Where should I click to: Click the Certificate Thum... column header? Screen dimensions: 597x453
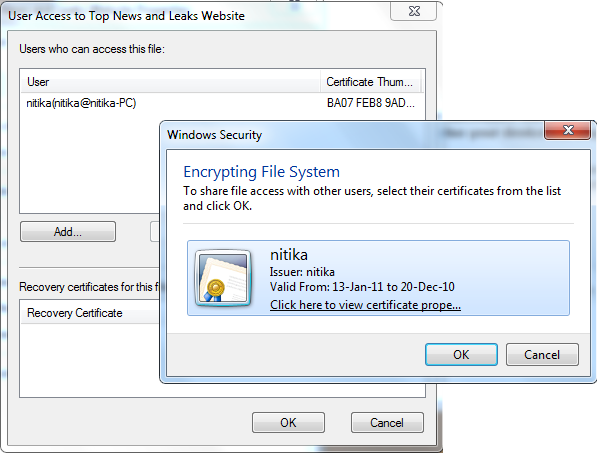pyautogui.click(x=370, y=82)
